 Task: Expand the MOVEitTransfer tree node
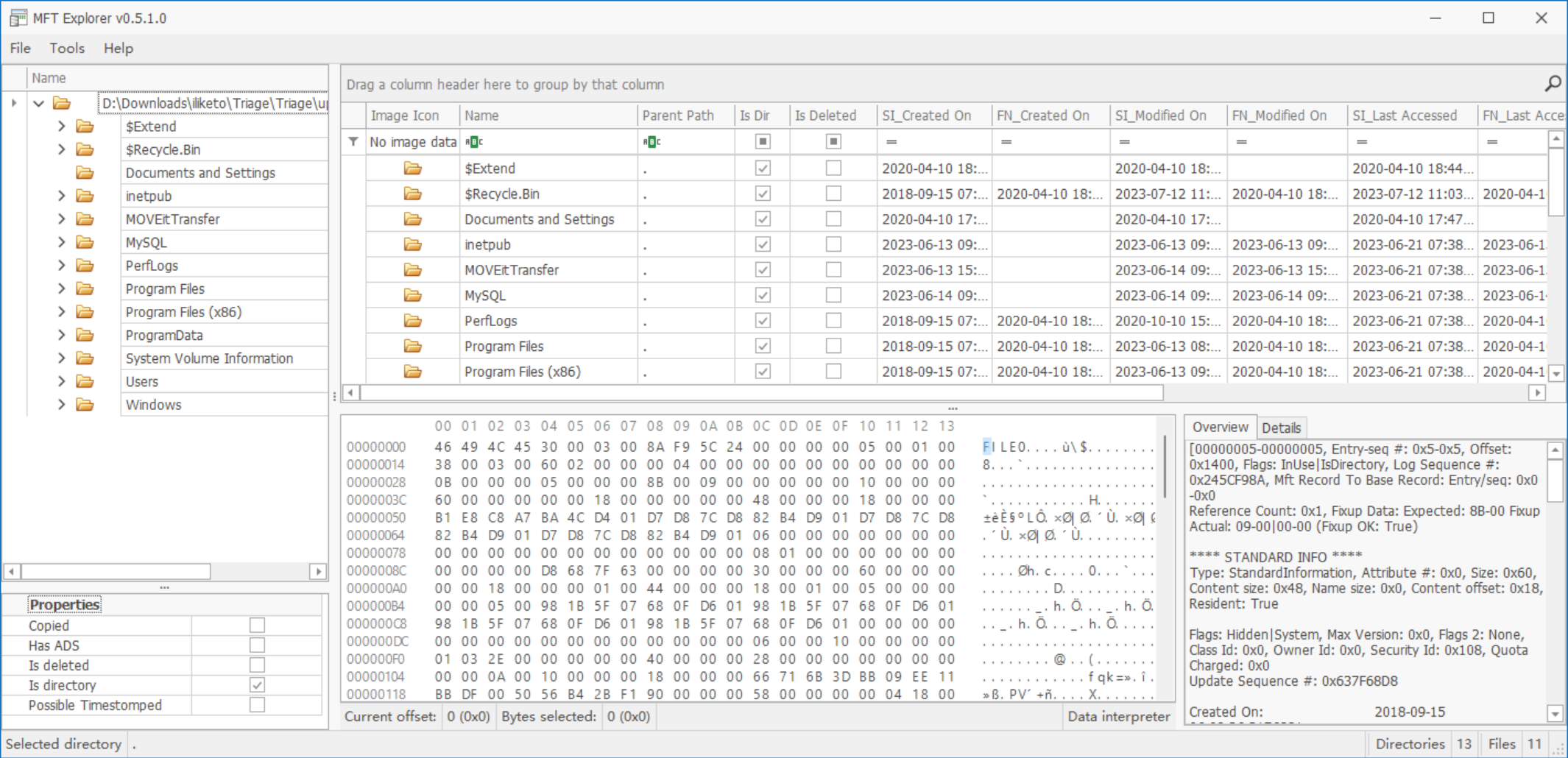[x=62, y=219]
